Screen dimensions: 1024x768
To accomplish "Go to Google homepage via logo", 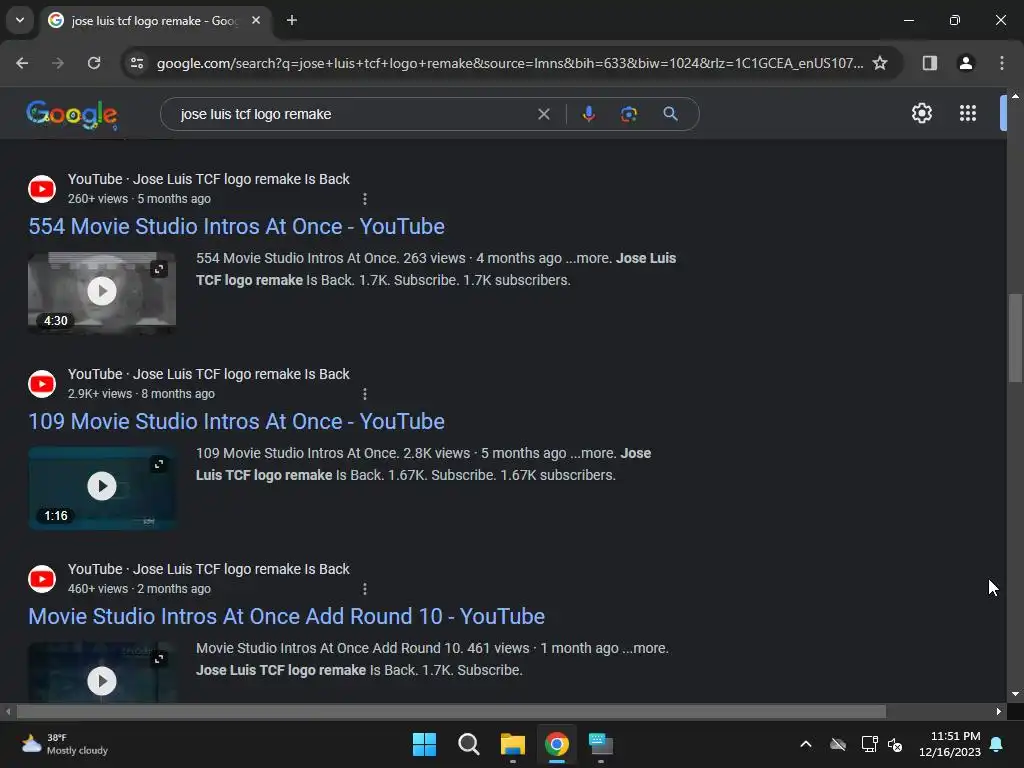I will [72, 115].
